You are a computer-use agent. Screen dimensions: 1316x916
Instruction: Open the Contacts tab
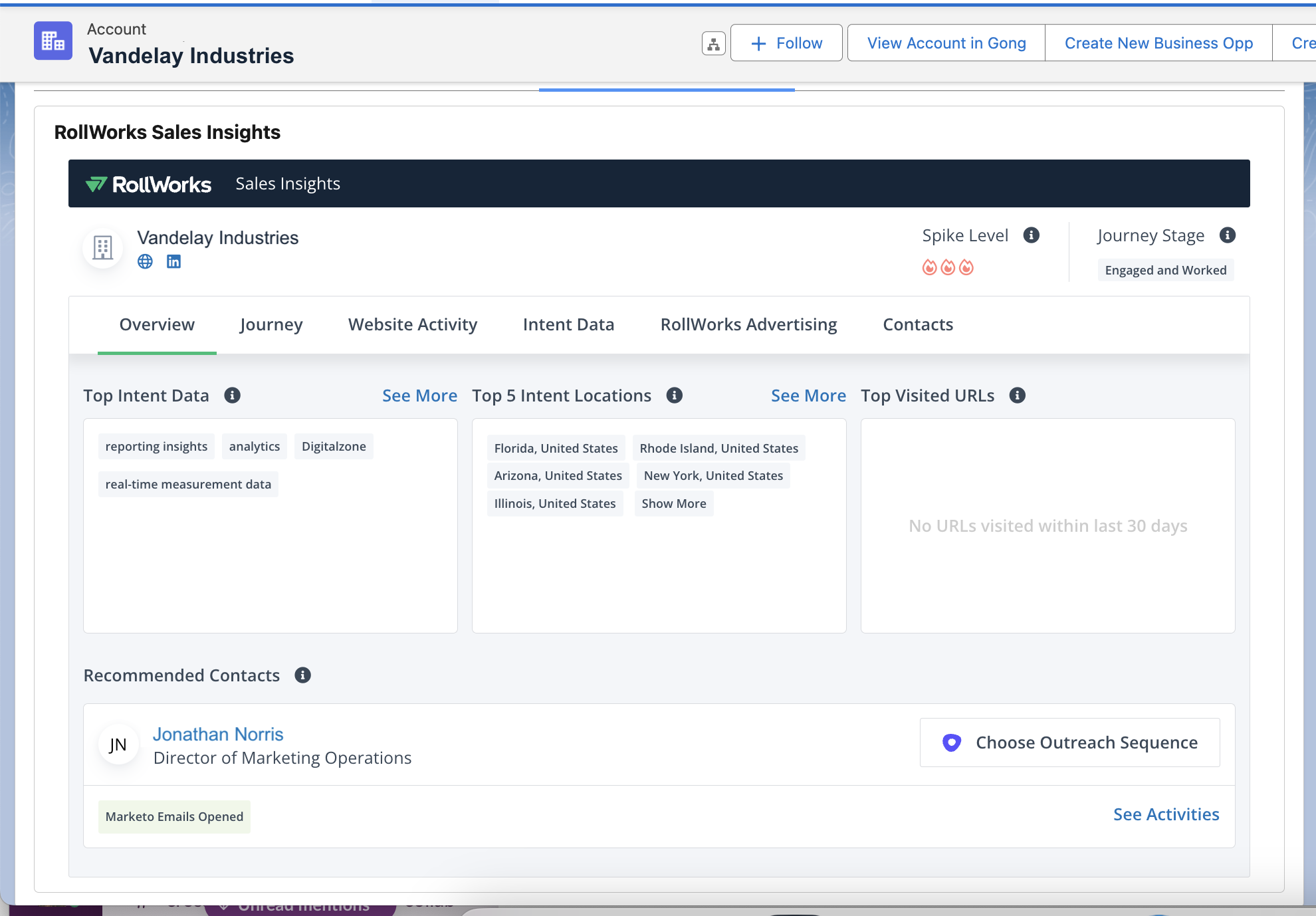pyautogui.click(x=917, y=325)
